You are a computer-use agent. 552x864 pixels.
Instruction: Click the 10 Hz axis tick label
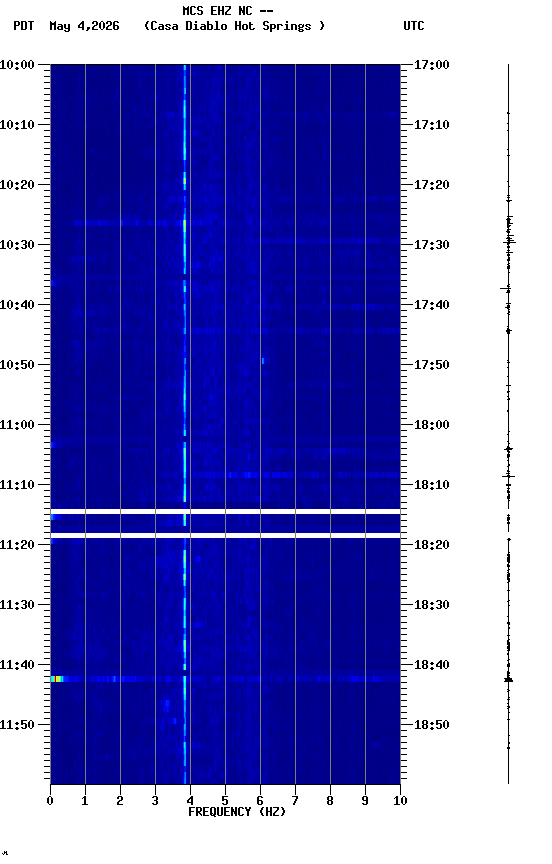(400, 801)
